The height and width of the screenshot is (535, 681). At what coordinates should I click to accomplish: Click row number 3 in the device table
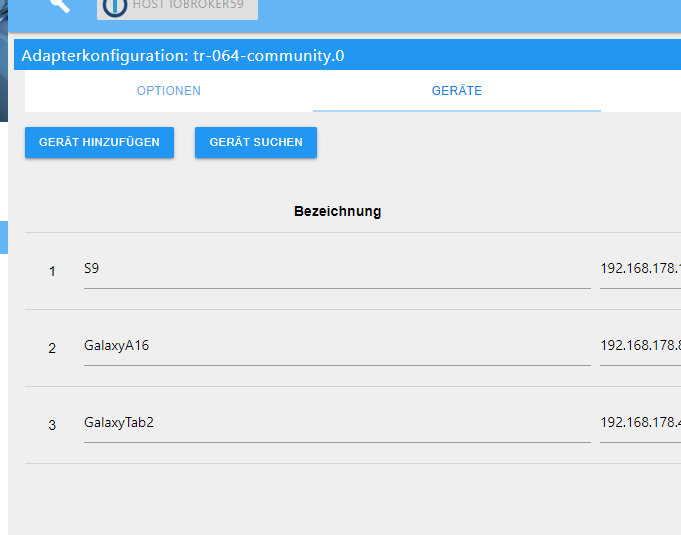point(52,425)
